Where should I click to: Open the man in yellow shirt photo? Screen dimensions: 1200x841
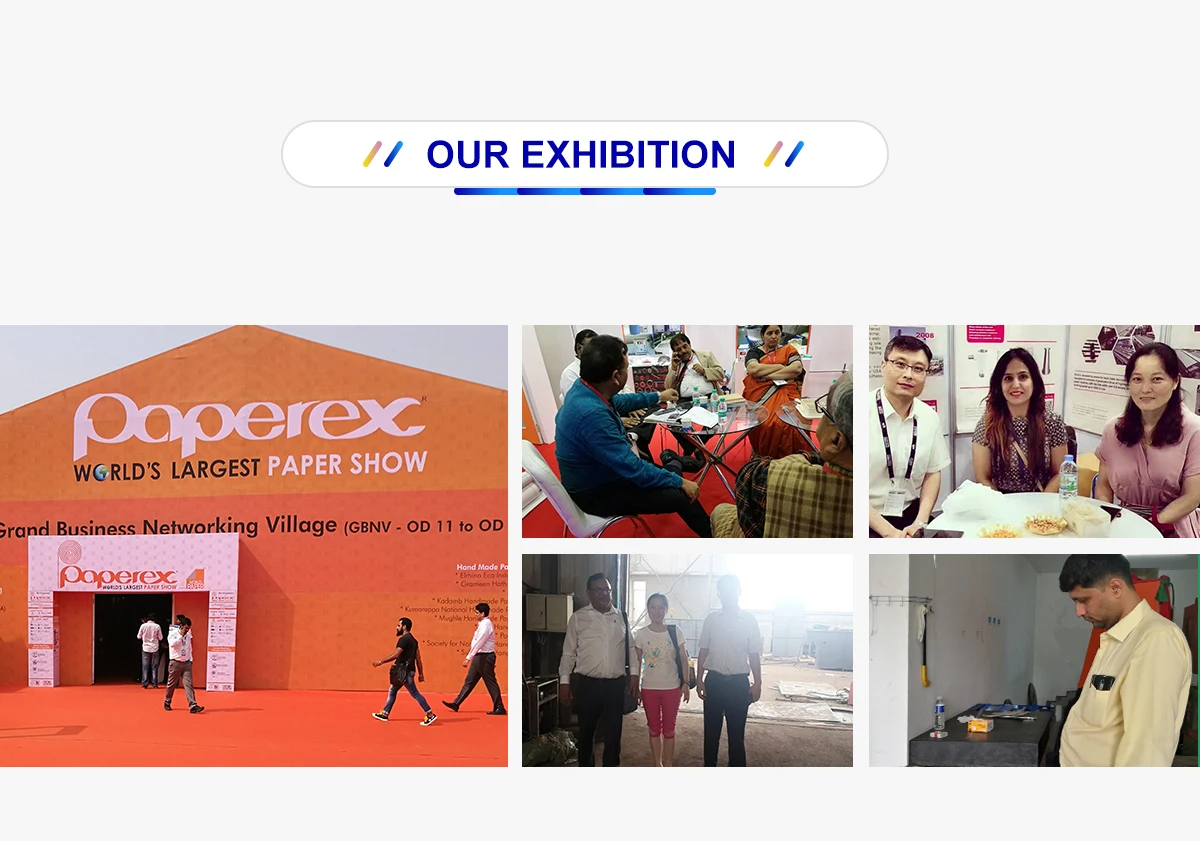point(1034,661)
